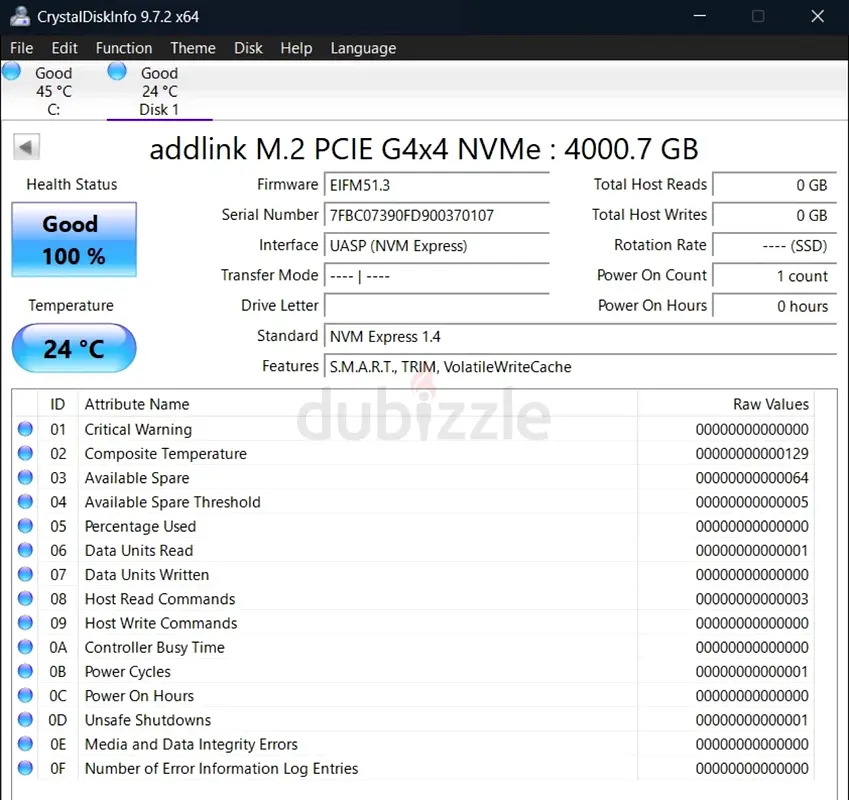Click the status dot next to Available Spare

pos(25,477)
